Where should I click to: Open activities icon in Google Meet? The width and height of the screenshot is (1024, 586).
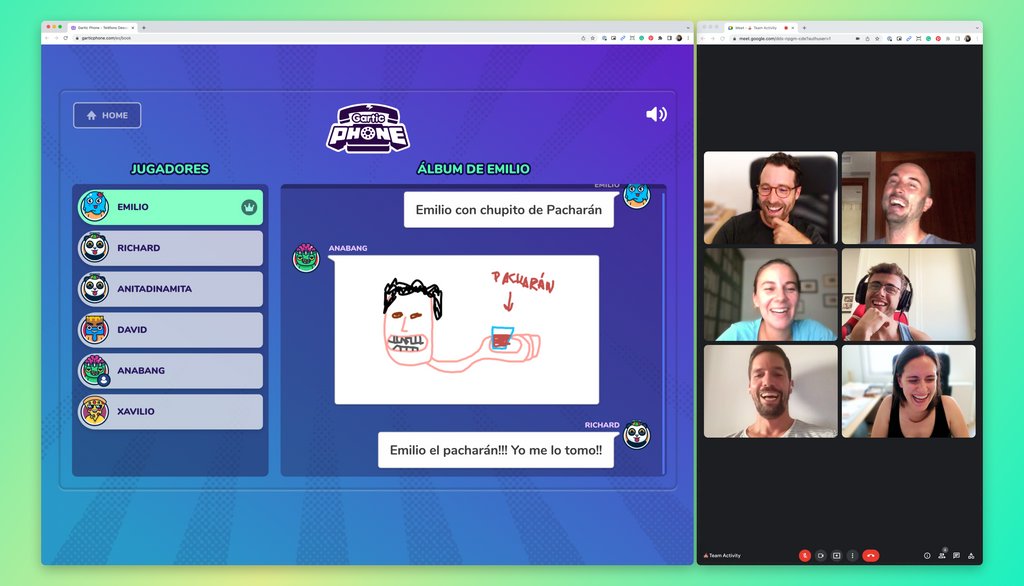coord(971,555)
